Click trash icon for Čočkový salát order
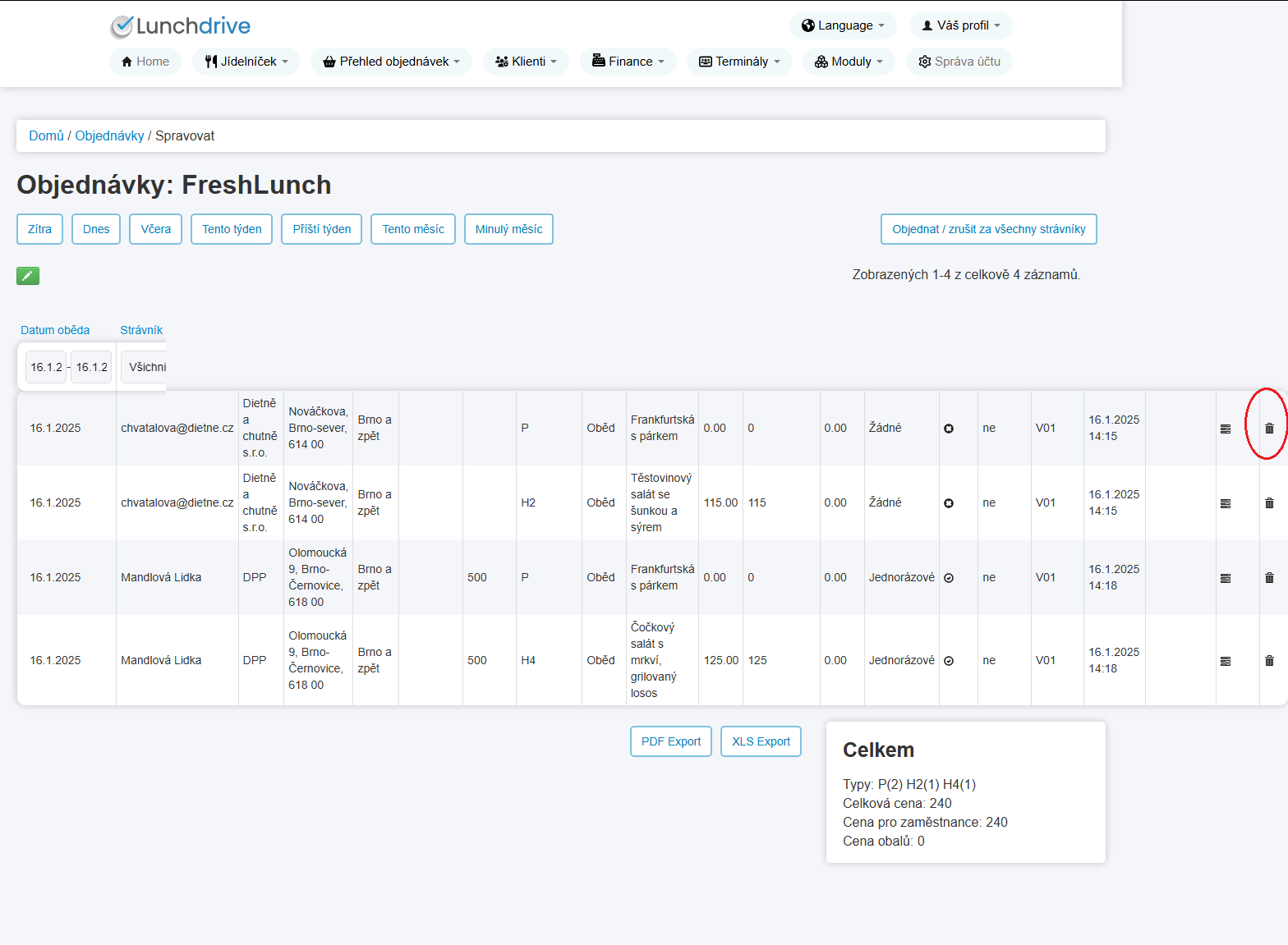Image resolution: width=1288 pixels, height=945 pixels. click(x=1269, y=661)
